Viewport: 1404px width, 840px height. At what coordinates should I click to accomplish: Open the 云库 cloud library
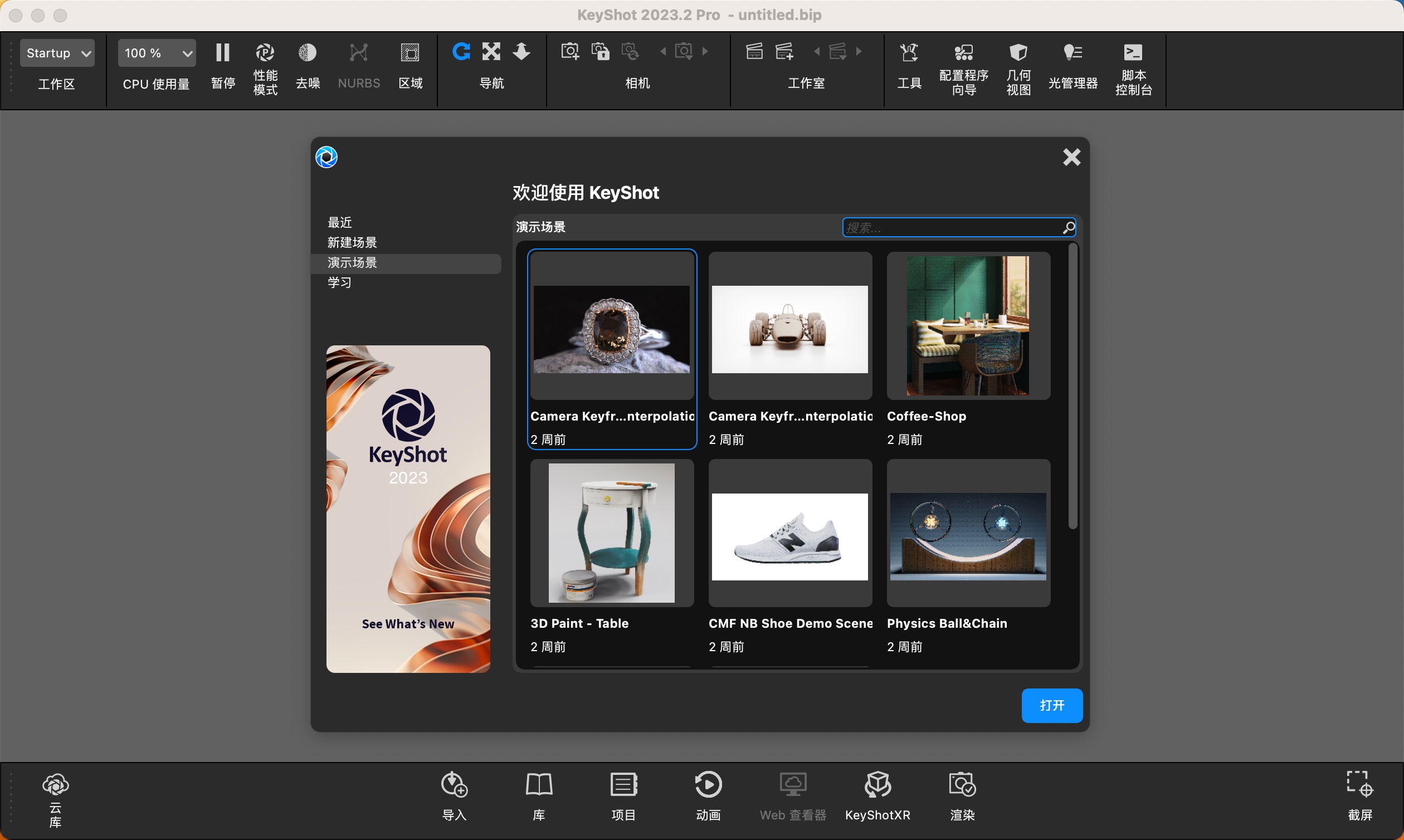click(55, 793)
